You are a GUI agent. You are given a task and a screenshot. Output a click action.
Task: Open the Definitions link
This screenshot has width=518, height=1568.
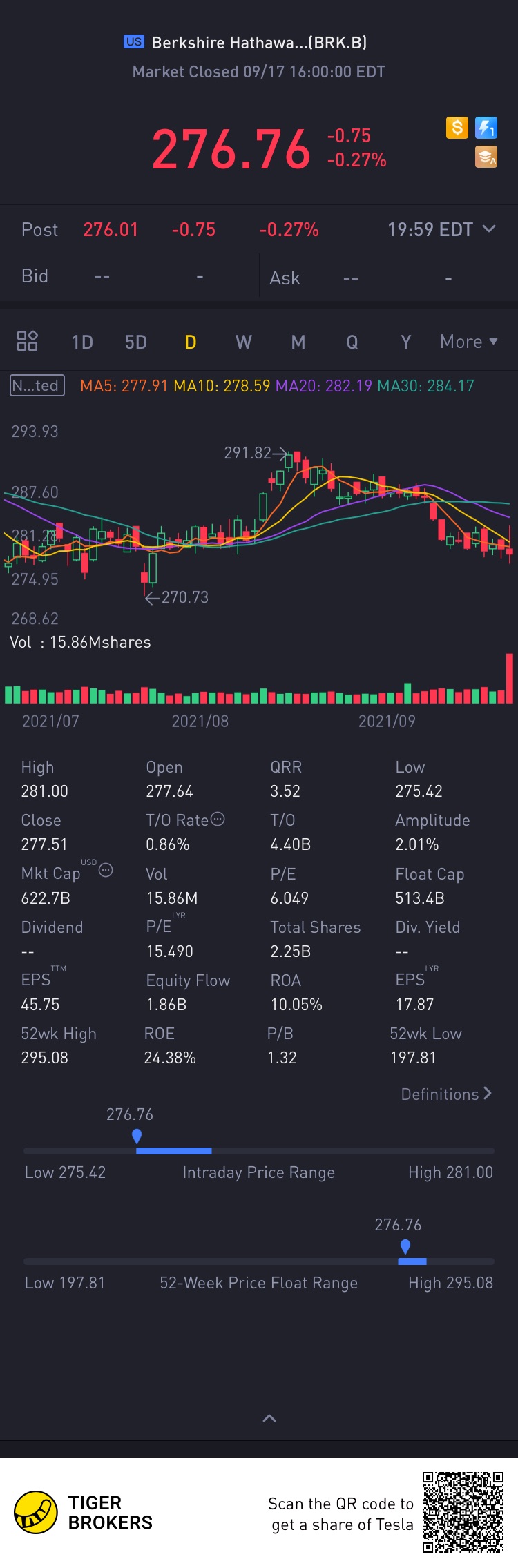tap(446, 1094)
